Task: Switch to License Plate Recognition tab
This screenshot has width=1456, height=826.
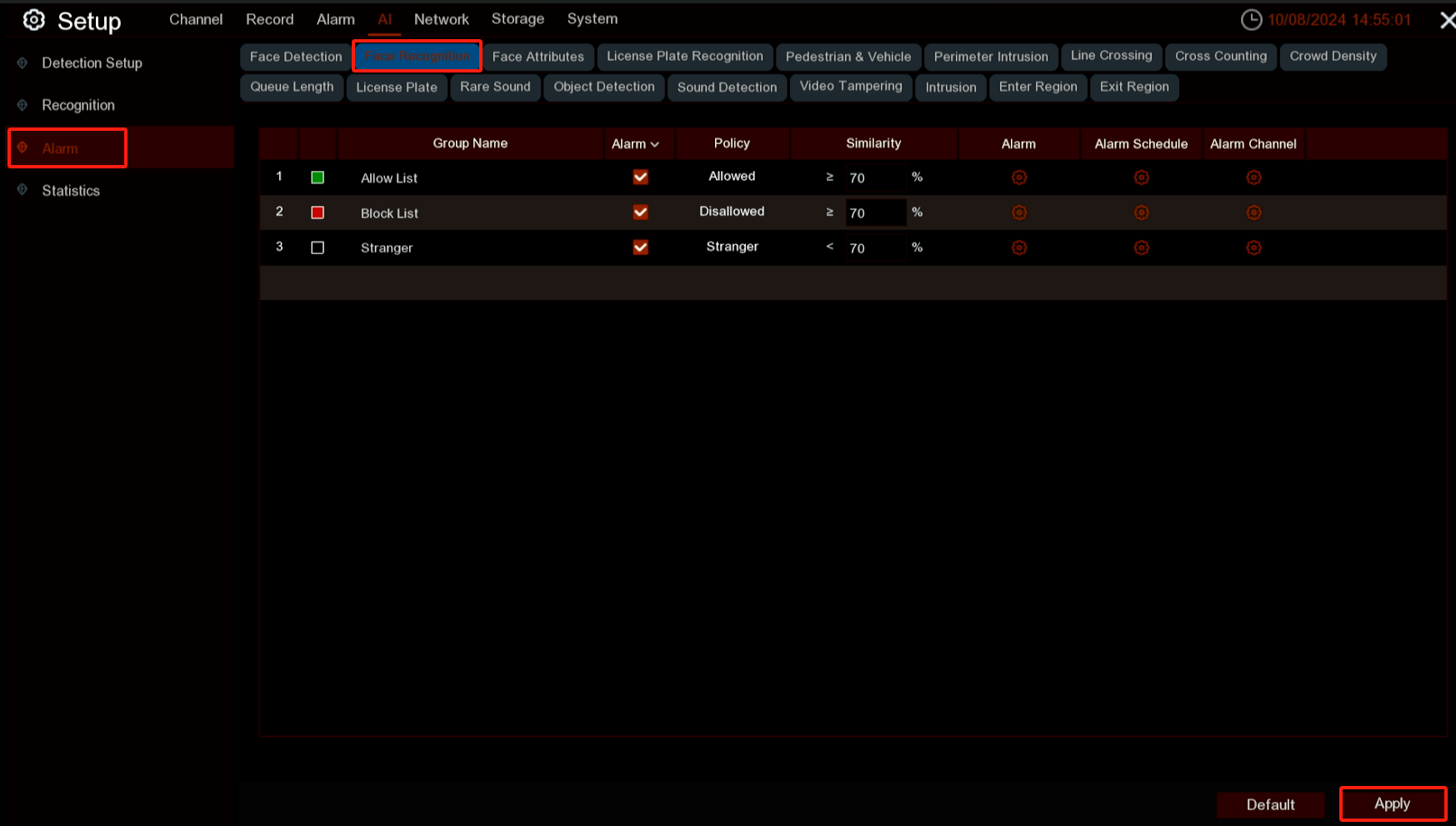Action: point(685,57)
